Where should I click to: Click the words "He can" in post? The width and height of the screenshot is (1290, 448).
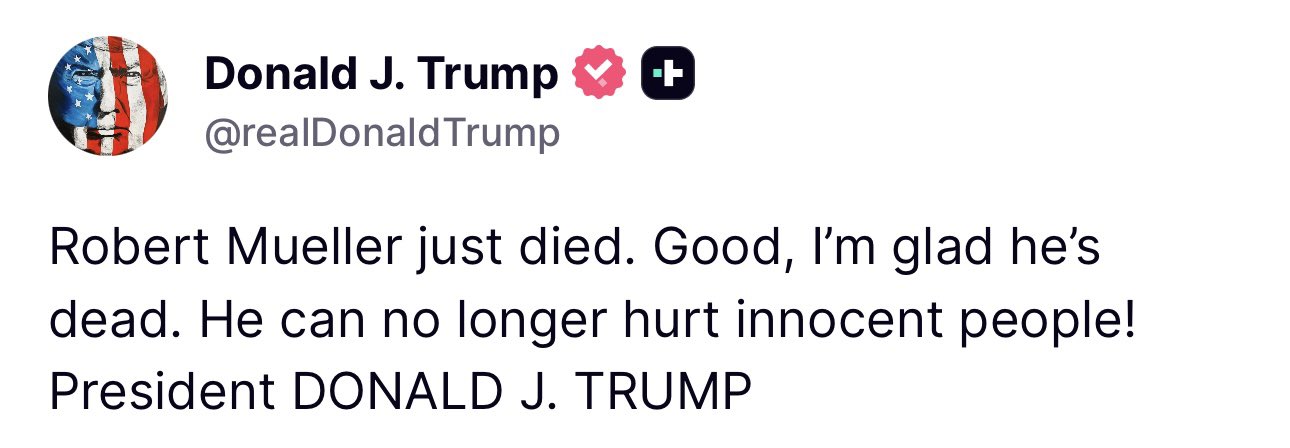point(267,322)
